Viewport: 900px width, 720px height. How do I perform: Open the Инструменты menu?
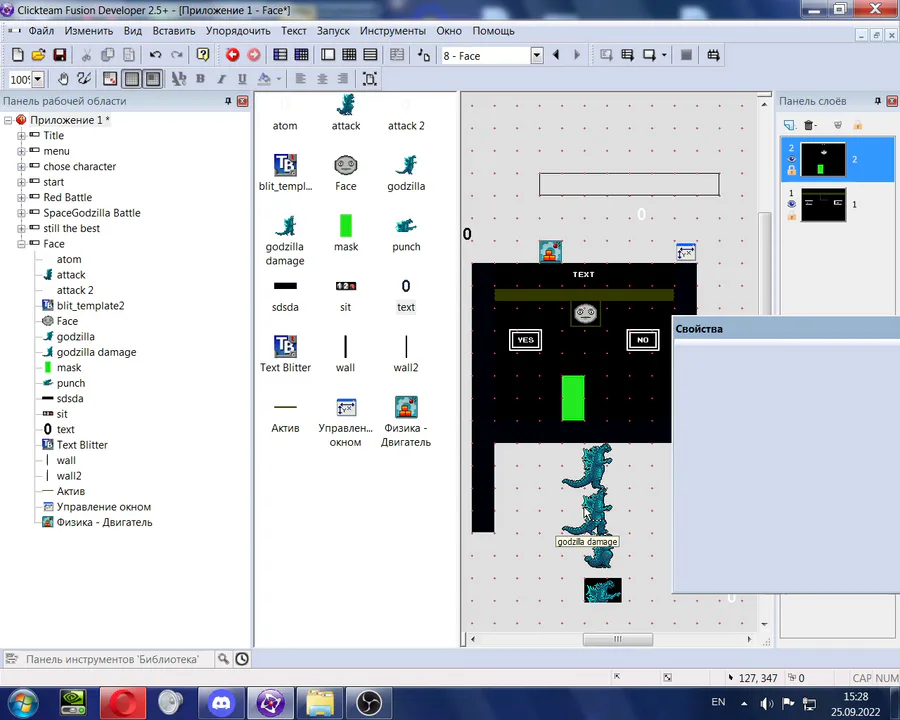393,31
